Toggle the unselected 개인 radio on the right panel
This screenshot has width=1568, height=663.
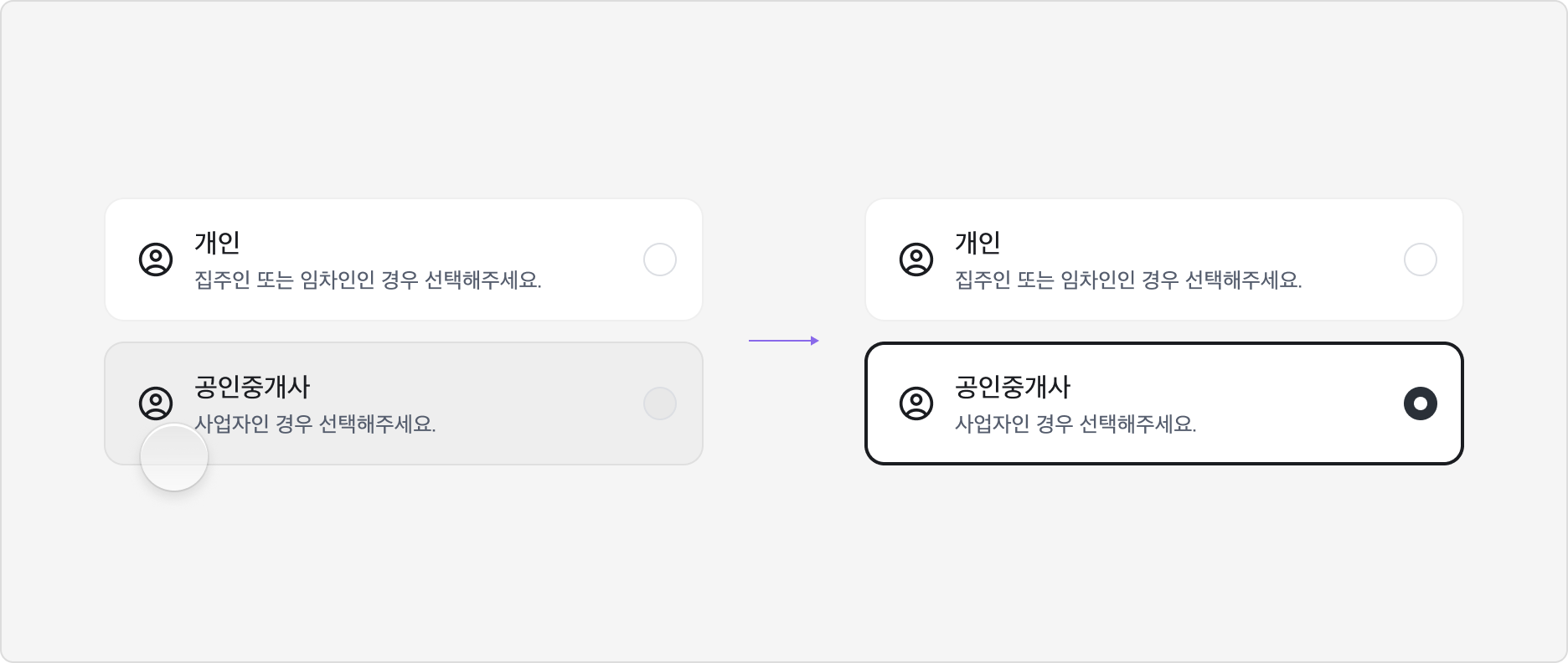pyautogui.click(x=1421, y=260)
